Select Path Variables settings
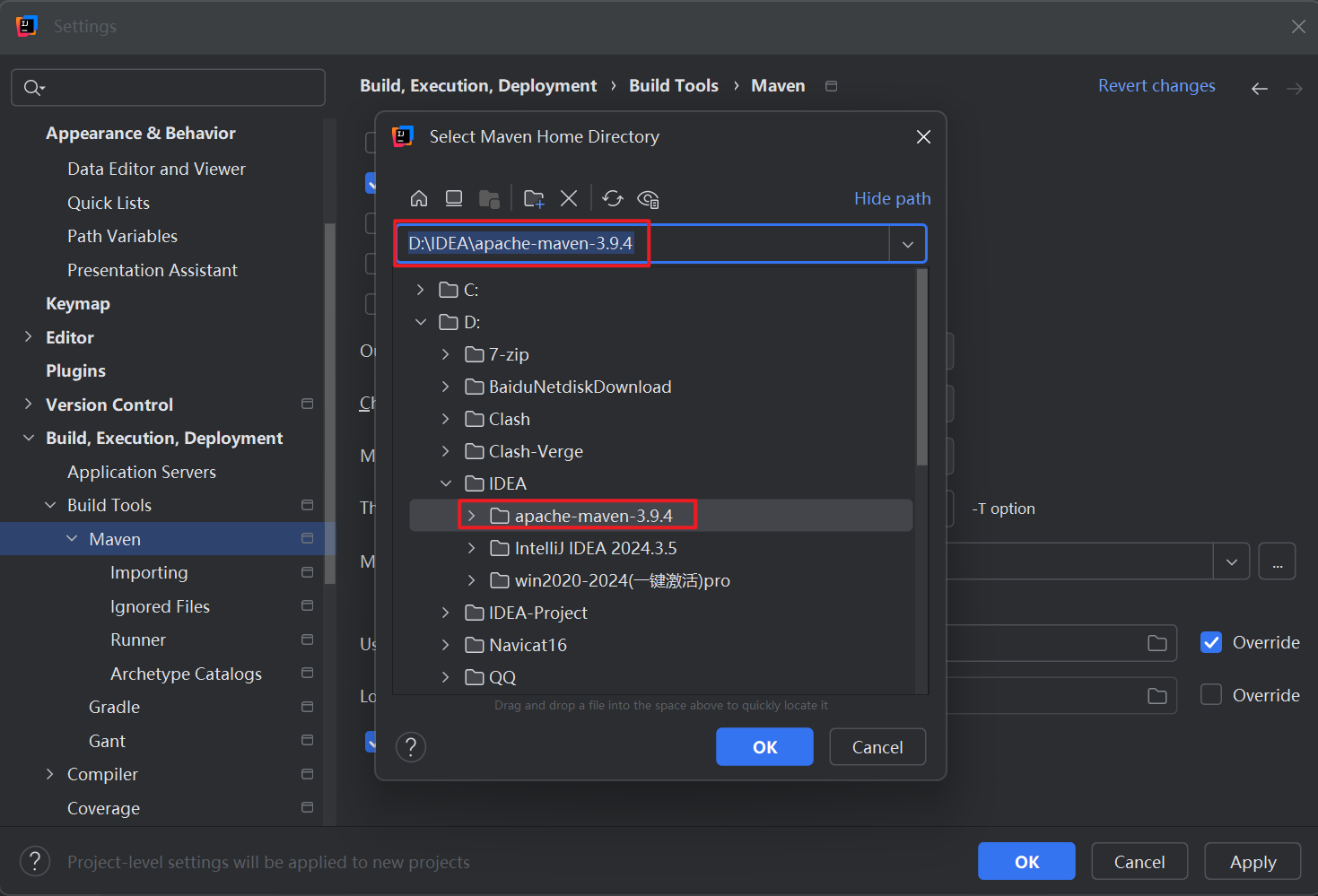 point(122,237)
